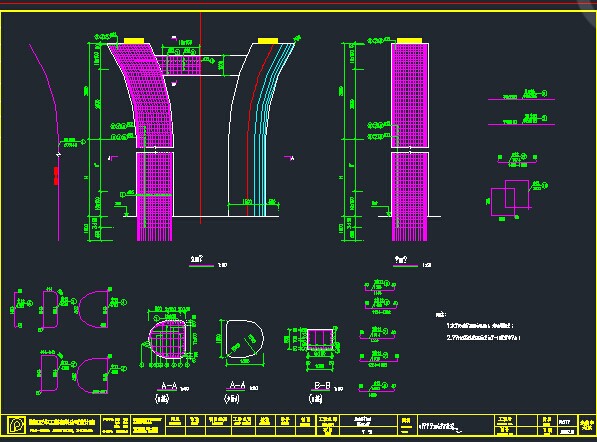Click the notes text block on the right
Screen dimensions: 597x442
click(478, 327)
